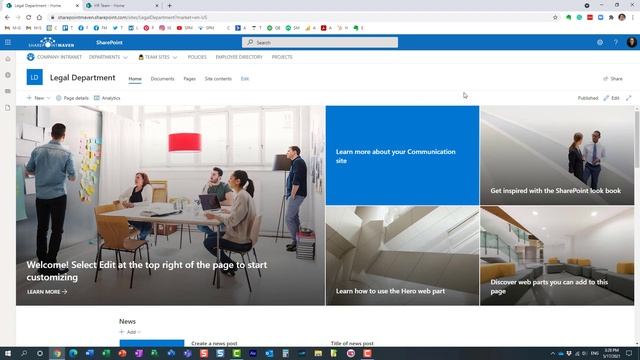Open Windows notification center icon
Image resolution: width=640 pixels, height=360 pixels.
click(x=629, y=353)
